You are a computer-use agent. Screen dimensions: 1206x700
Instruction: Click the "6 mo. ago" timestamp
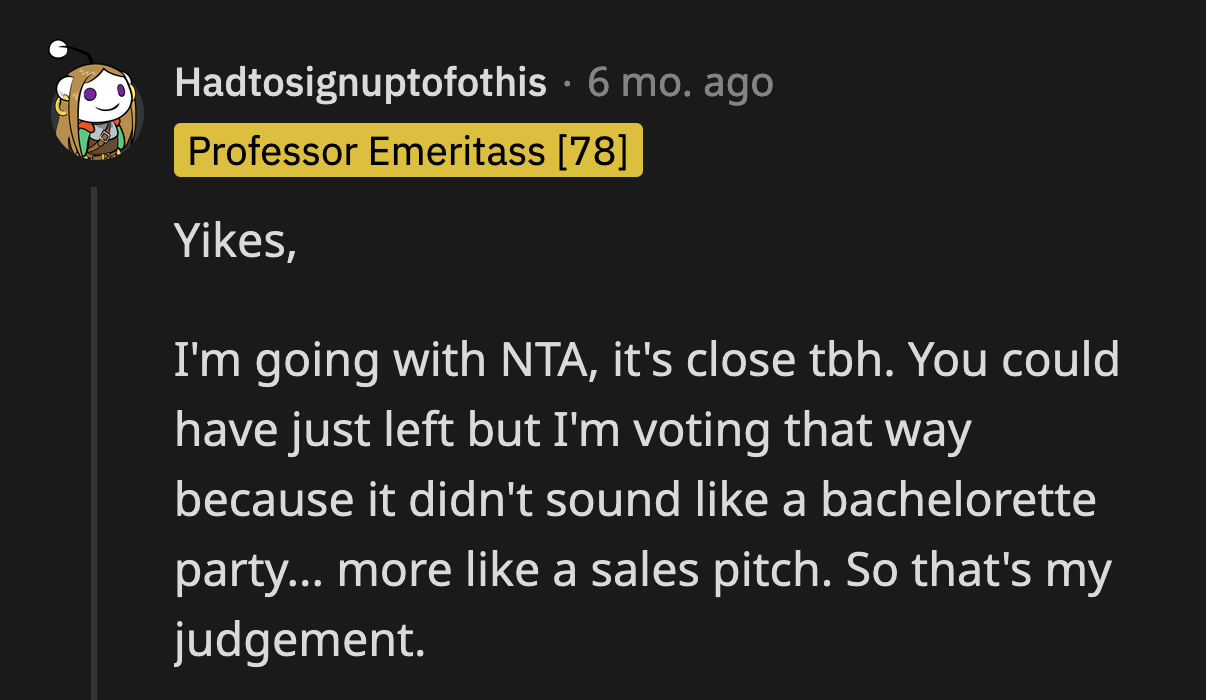pos(680,83)
